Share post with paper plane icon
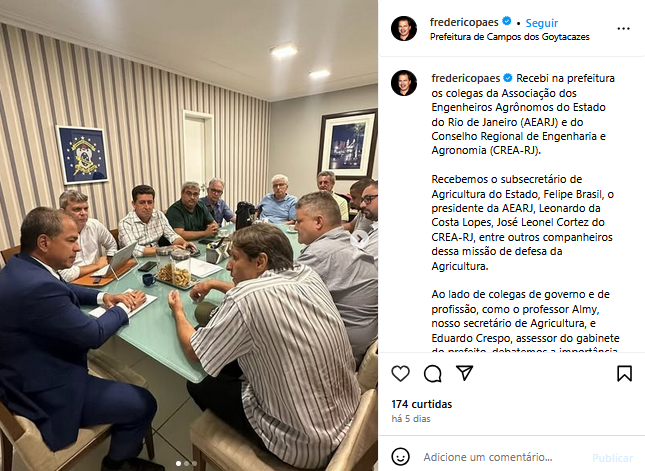This screenshot has height=471, width=645. click(x=465, y=373)
